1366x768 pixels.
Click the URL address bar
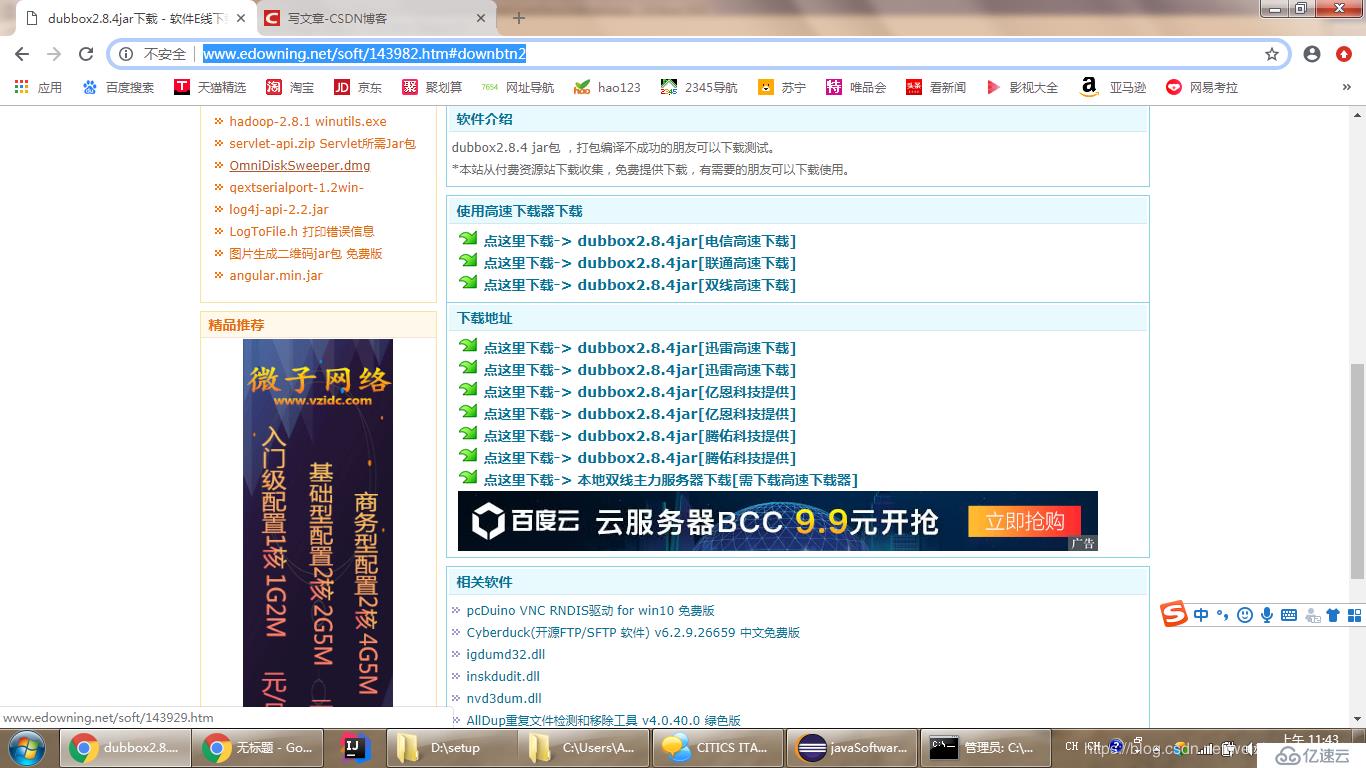coord(700,54)
